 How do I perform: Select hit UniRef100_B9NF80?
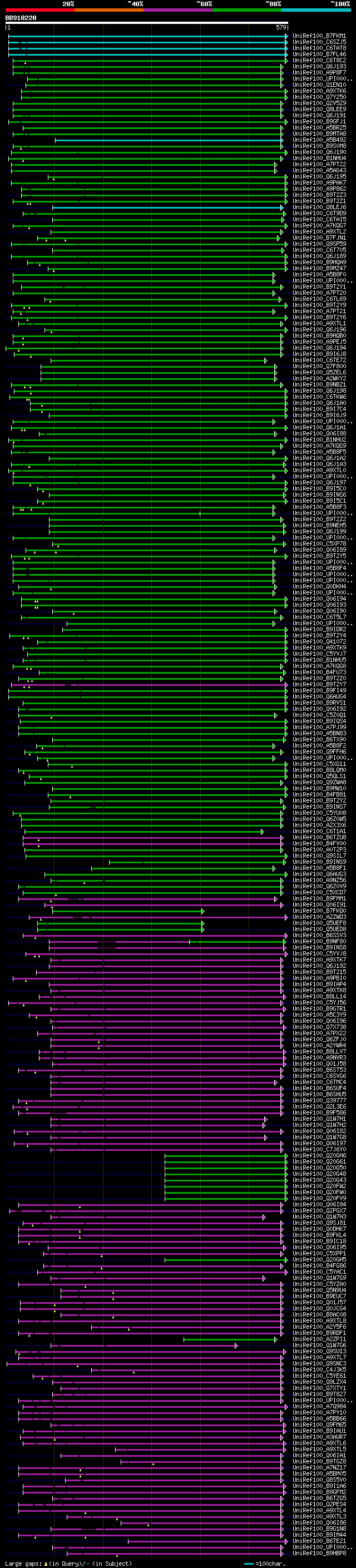click(319, 942)
